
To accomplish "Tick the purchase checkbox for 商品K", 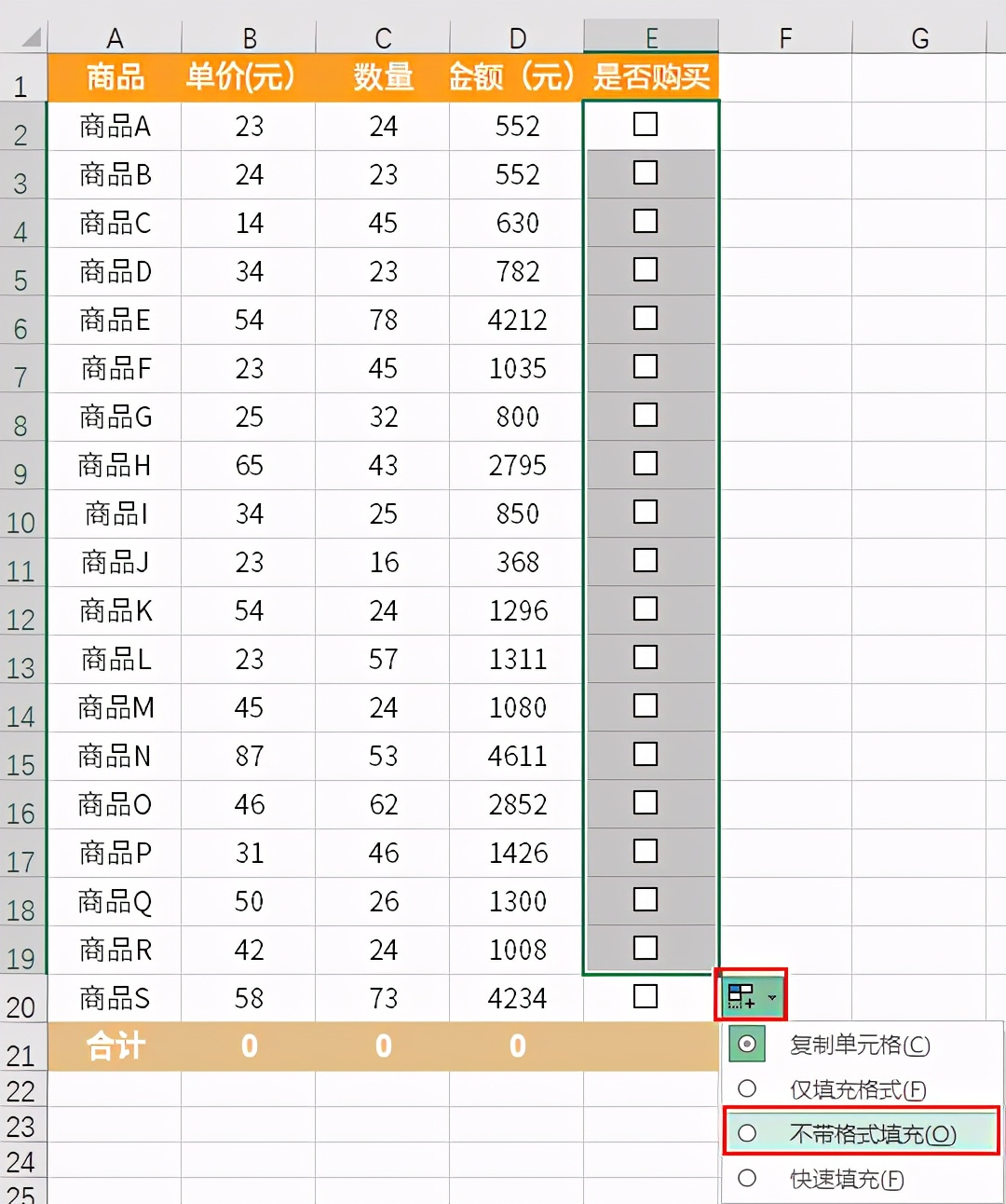I will coord(646,609).
